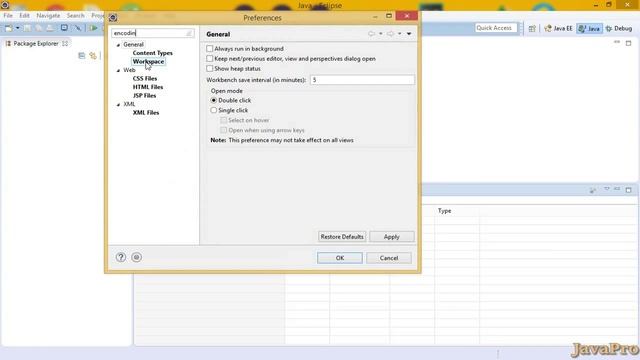Select CSS Files preference page

point(145,78)
